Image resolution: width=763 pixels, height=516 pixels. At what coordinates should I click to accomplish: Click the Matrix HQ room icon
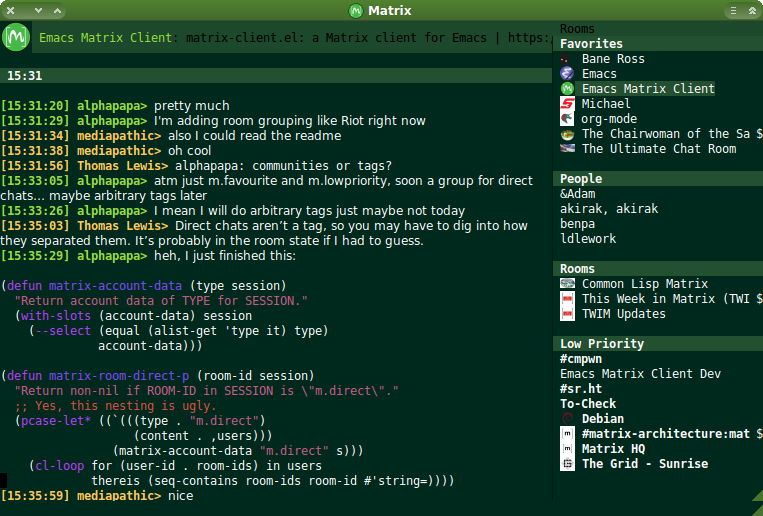click(x=567, y=449)
